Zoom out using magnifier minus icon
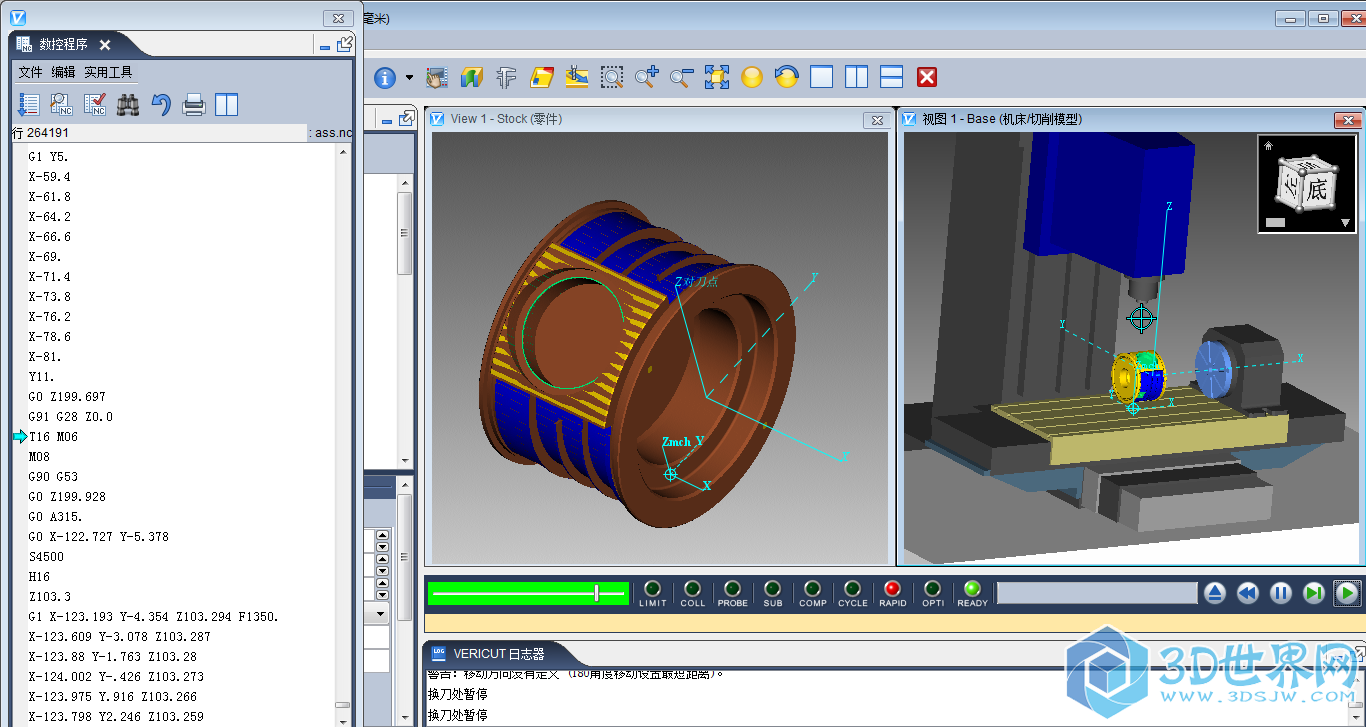The image size is (1366, 727). [682, 77]
